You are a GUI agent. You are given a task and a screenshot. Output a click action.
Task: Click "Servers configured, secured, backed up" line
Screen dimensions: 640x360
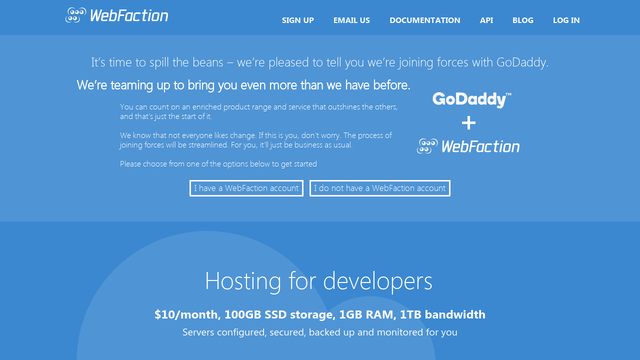tap(320, 332)
